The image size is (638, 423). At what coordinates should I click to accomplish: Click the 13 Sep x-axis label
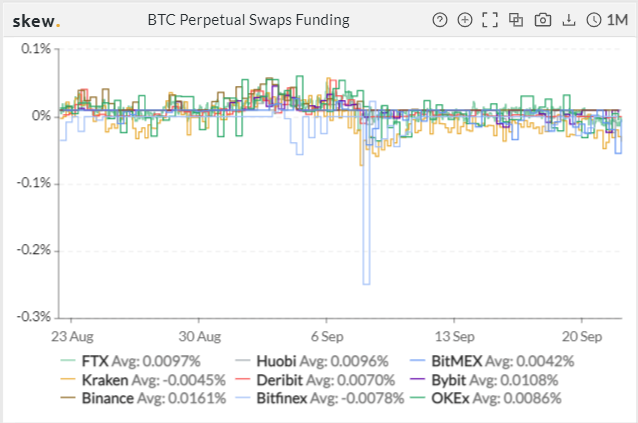(454, 337)
